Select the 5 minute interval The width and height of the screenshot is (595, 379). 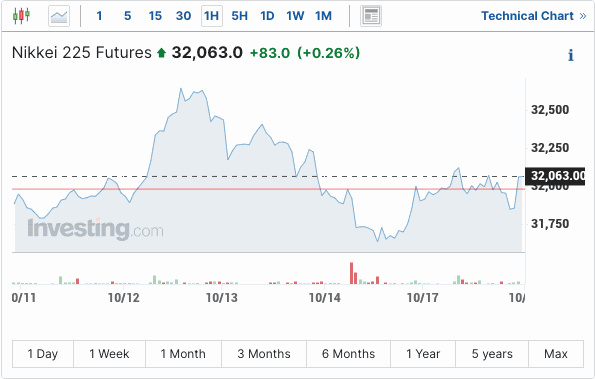(128, 16)
